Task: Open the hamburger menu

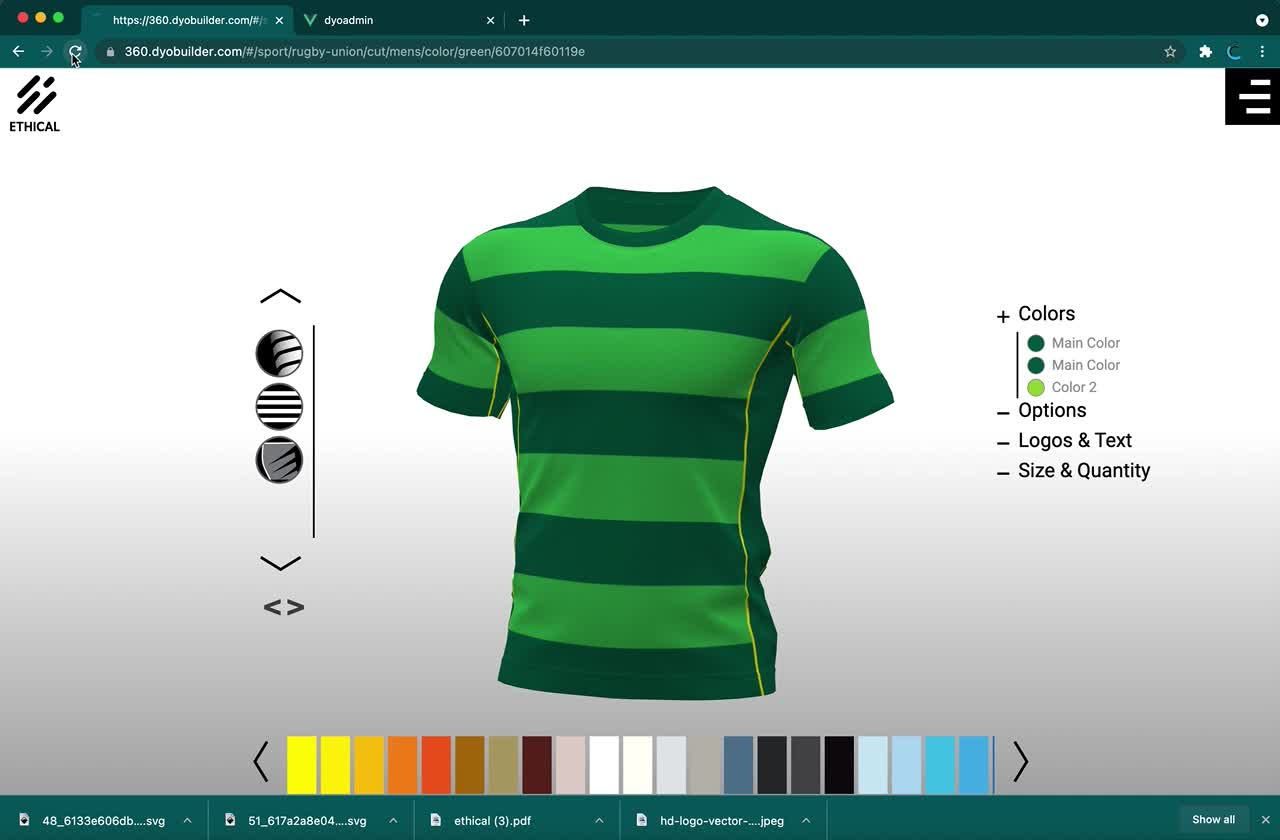Action: coord(1251,96)
